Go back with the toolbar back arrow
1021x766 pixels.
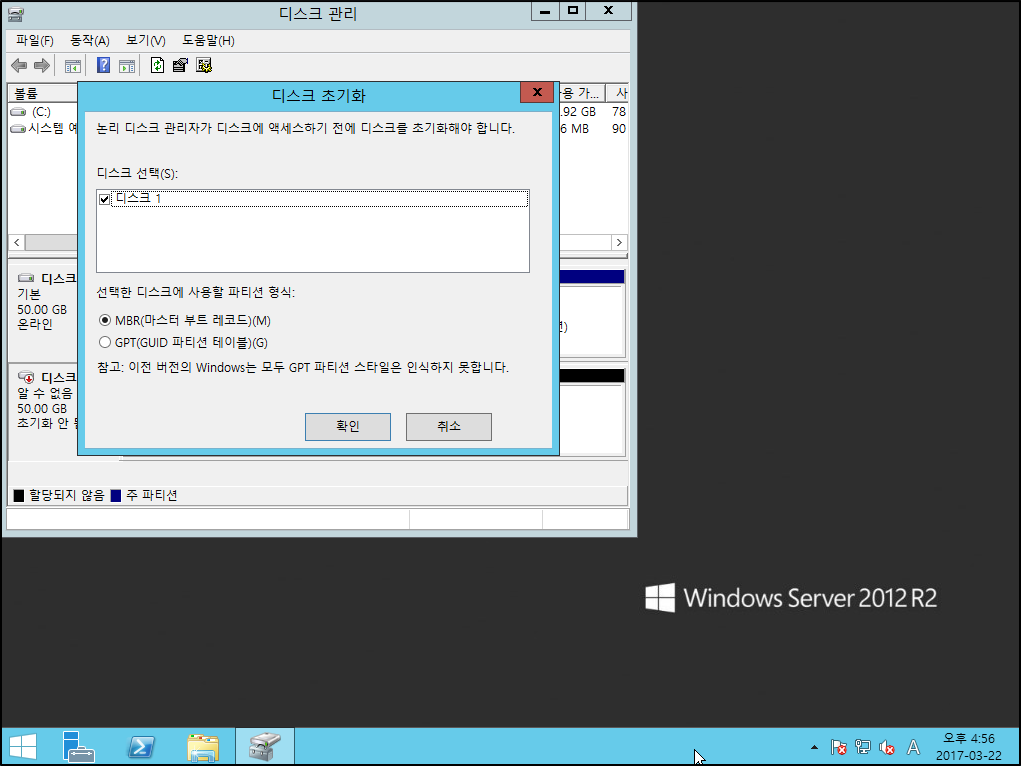pos(20,65)
